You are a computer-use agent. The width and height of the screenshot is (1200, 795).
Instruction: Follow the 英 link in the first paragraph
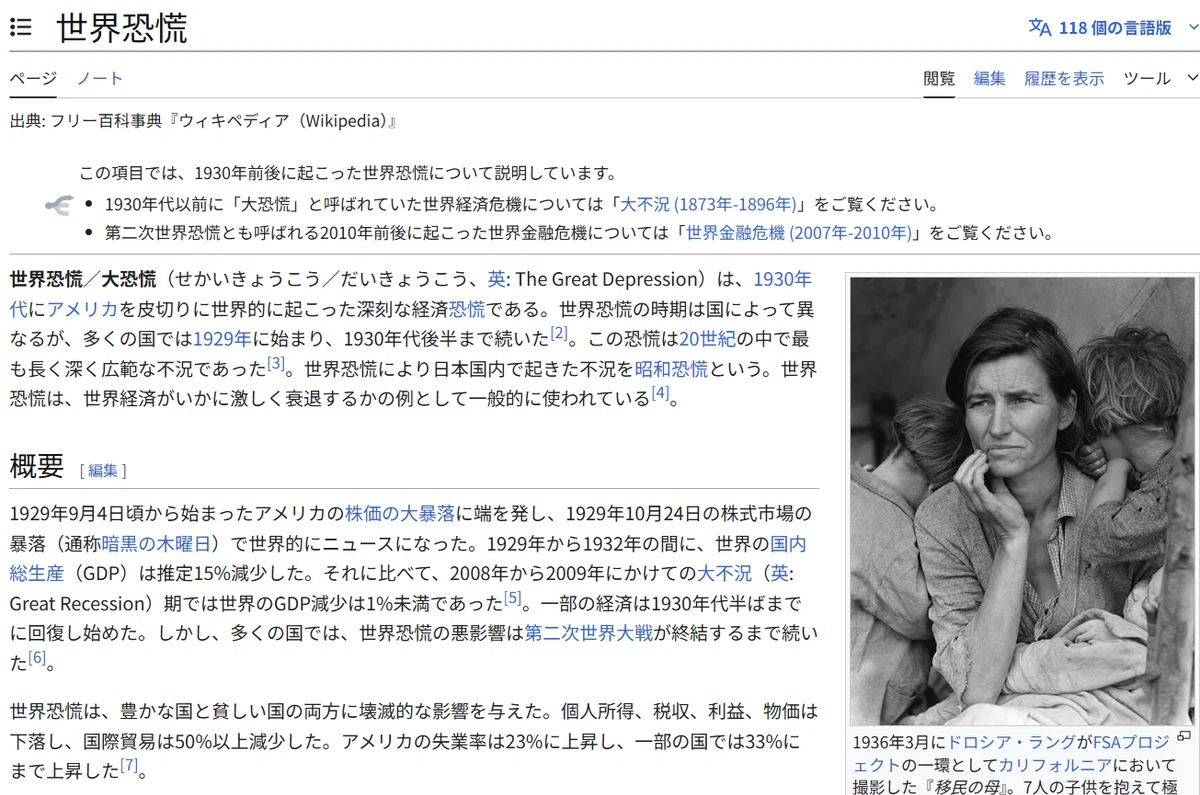(496, 279)
